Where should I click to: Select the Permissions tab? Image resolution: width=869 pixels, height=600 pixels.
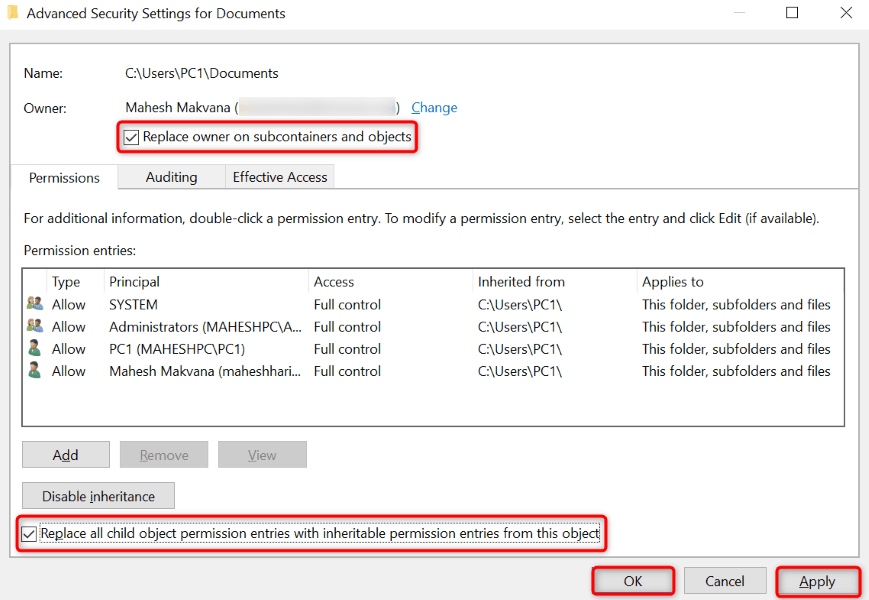(x=64, y=178)
